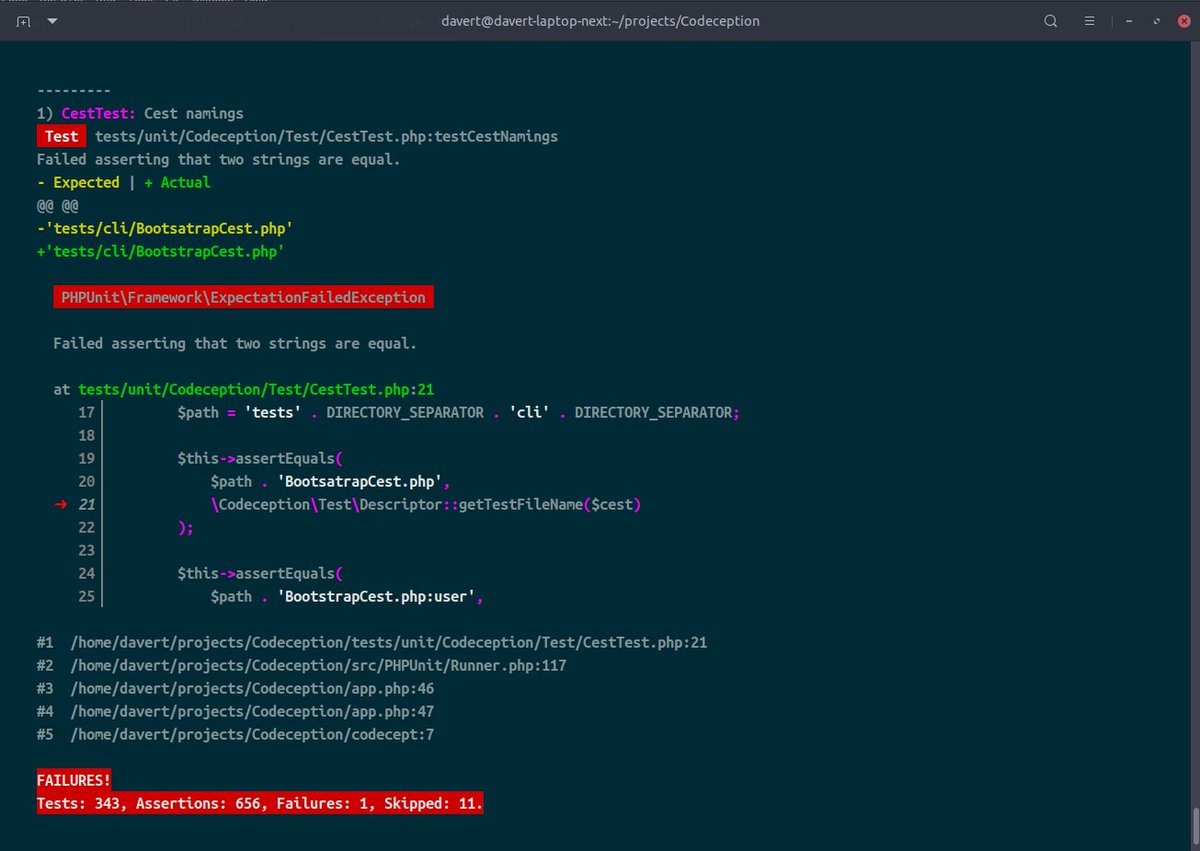Click stack trace #3 app.php:46

click(235, 688)
